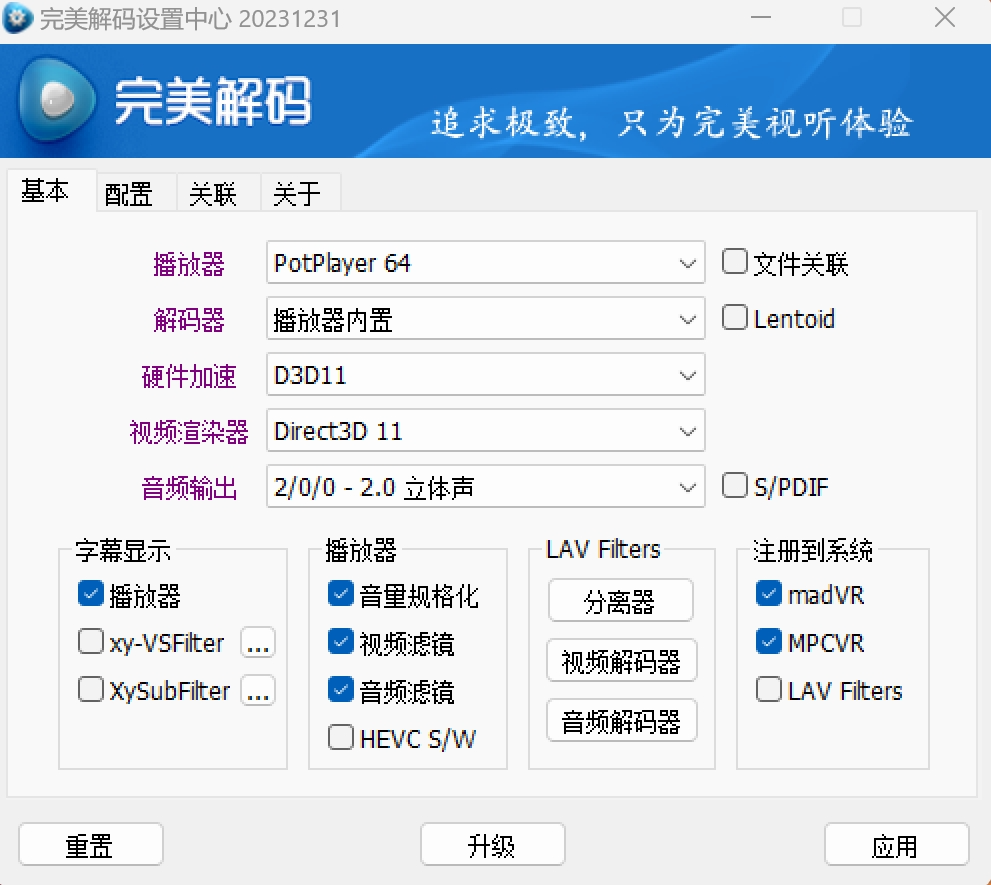Enable the 文件关联 checkbox
Image resolution: width=991 pixels, height=885 pixels.
tap(735, 263)
